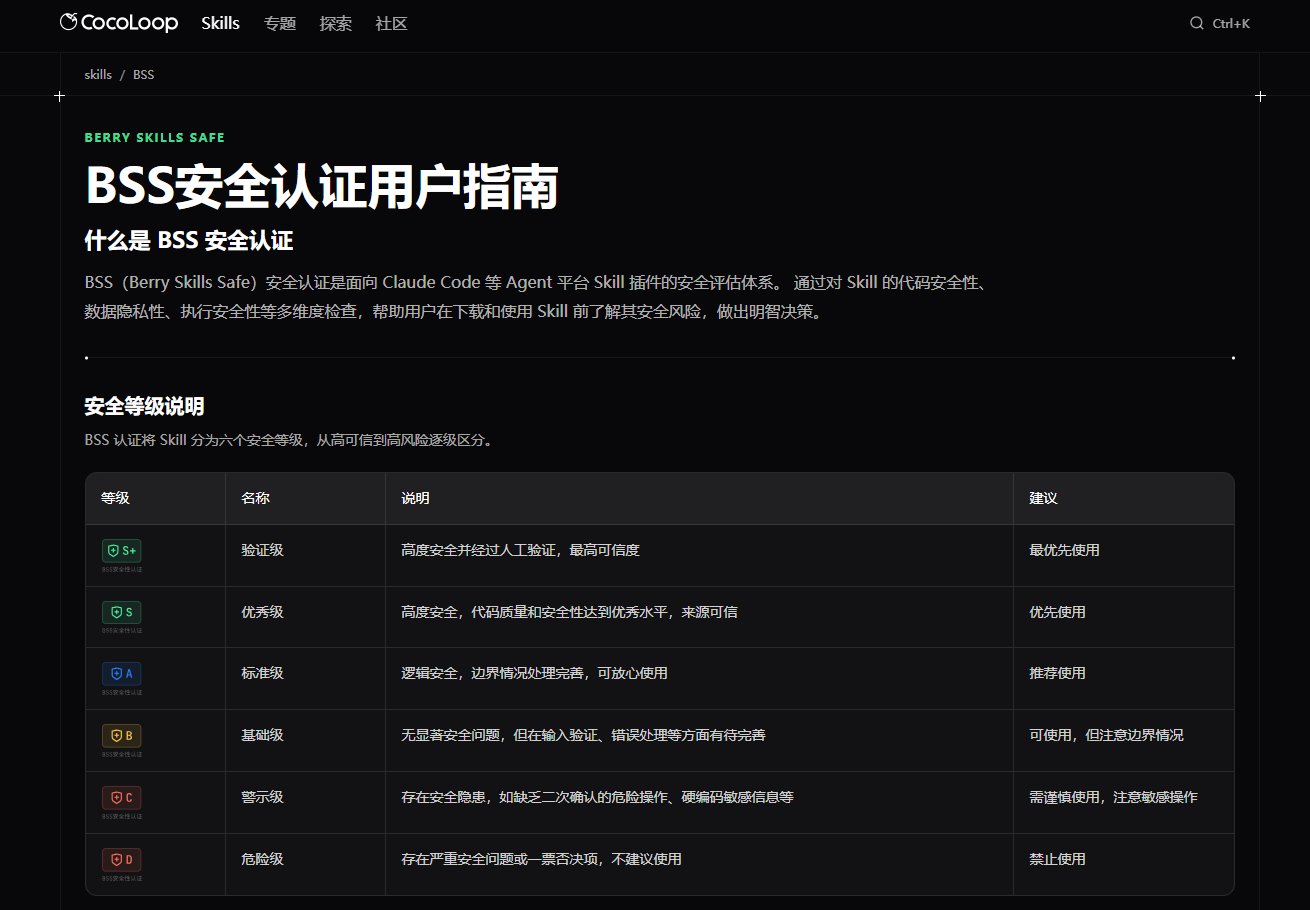The width and height of the screenshot is (1310, 910).
Task: Select the blue A 标准级 shield badge
Action: point(121,673)
